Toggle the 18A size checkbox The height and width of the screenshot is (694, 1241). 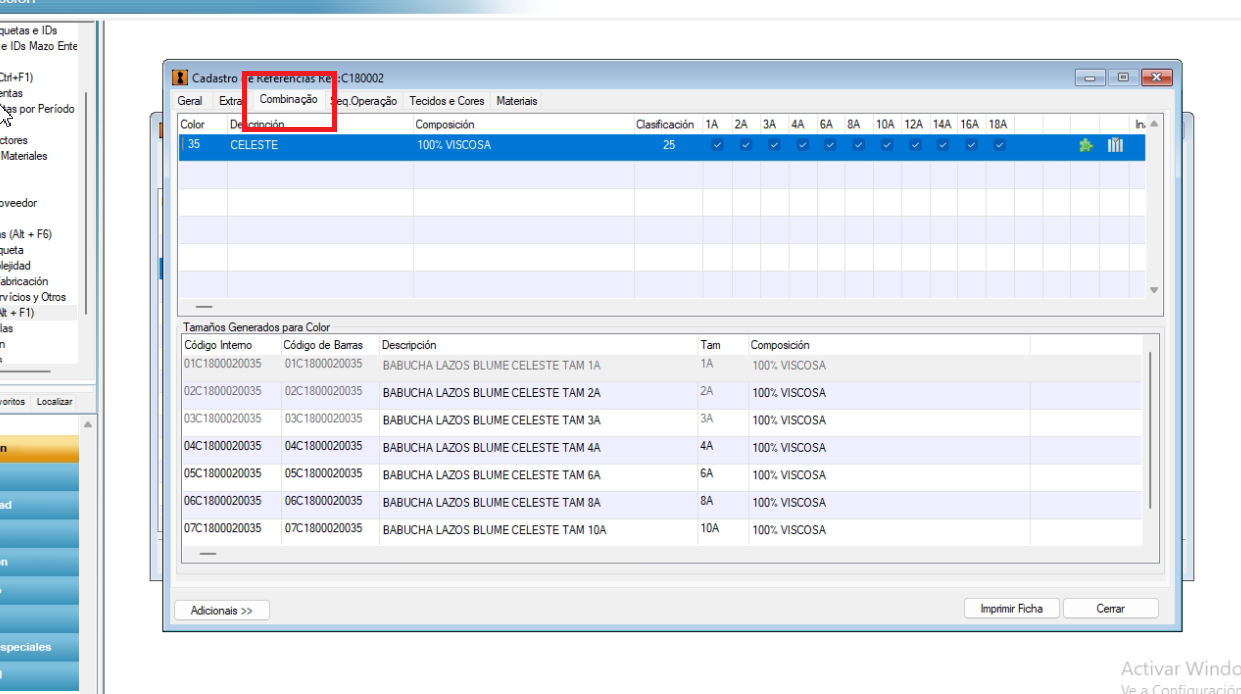coord(999,145)
